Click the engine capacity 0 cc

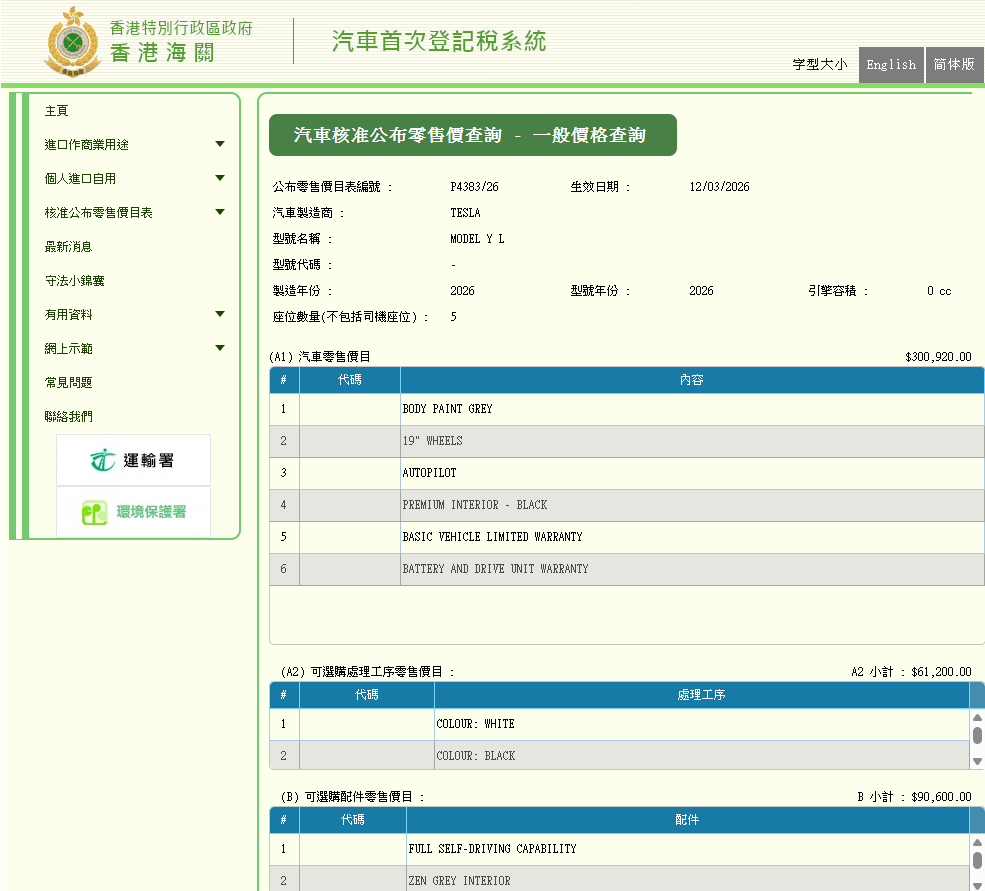pyautogui.click(x=939, y=291)
